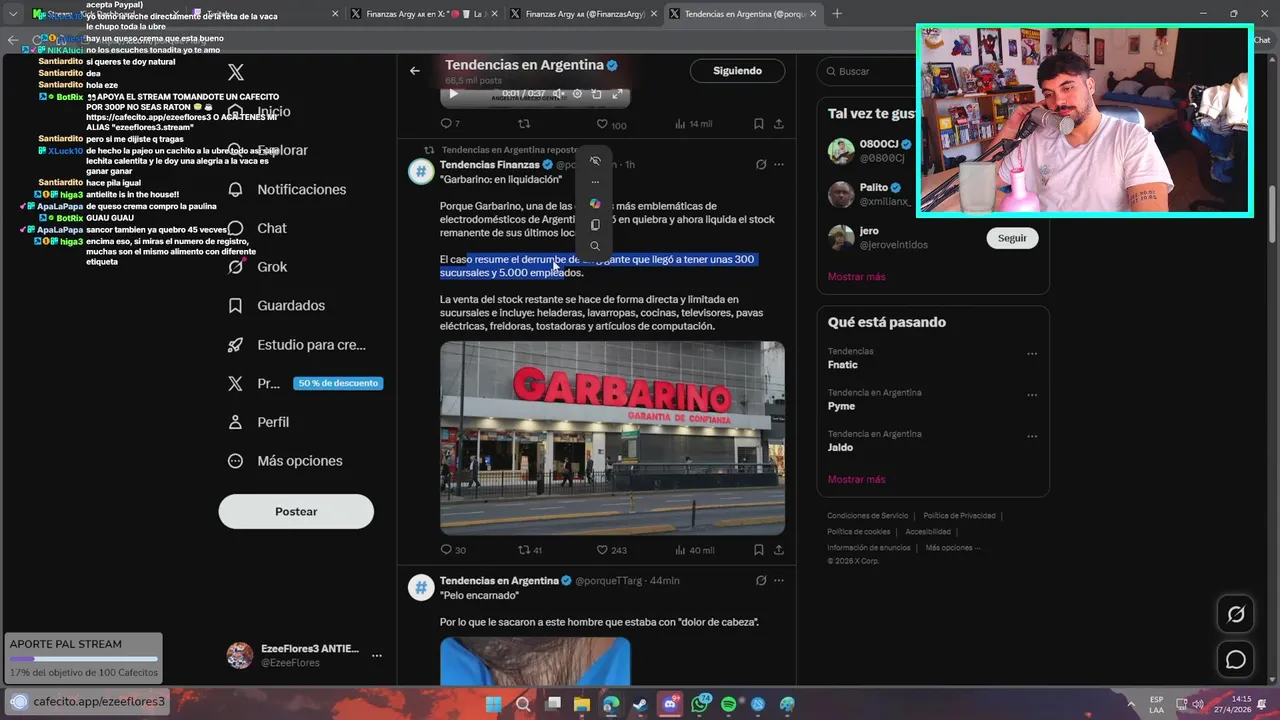Open Steam from the taskbar
Image resolution: width=1280 pixels, height=720 pixels.
640,704
